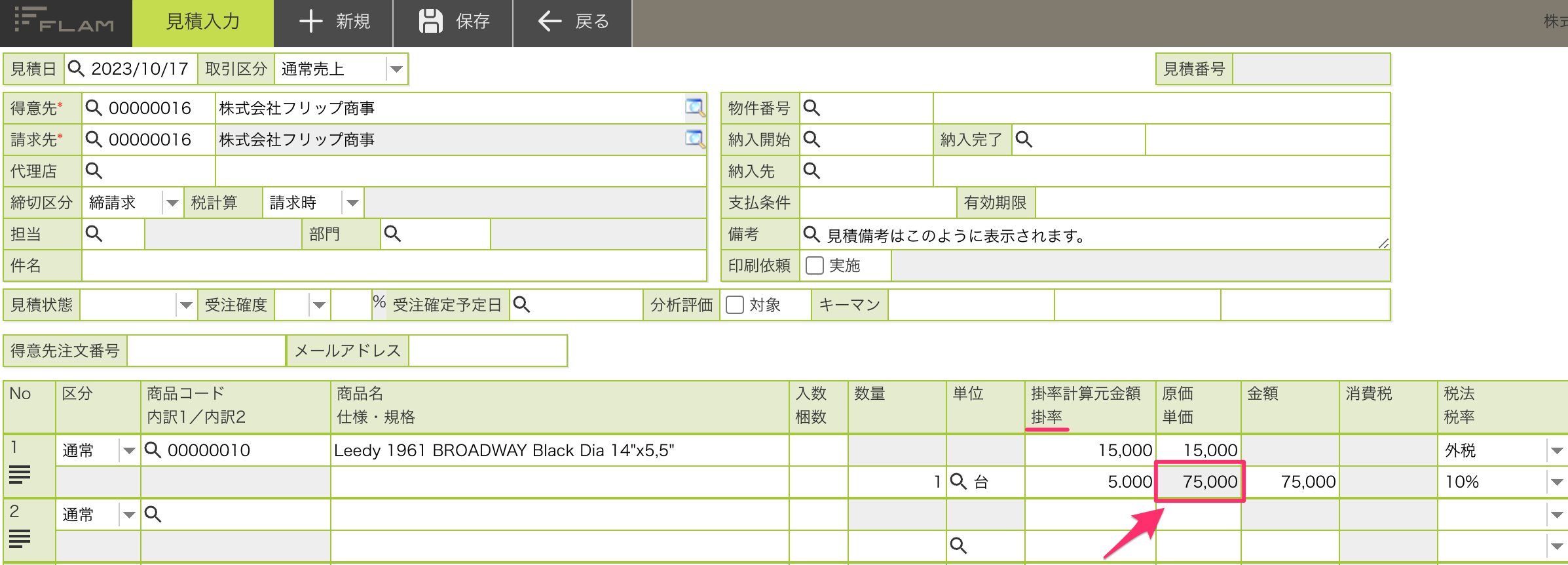Open the 受注確度 dropdown
This screenshot has width=1568, height=565.
[x=319, y=305]
